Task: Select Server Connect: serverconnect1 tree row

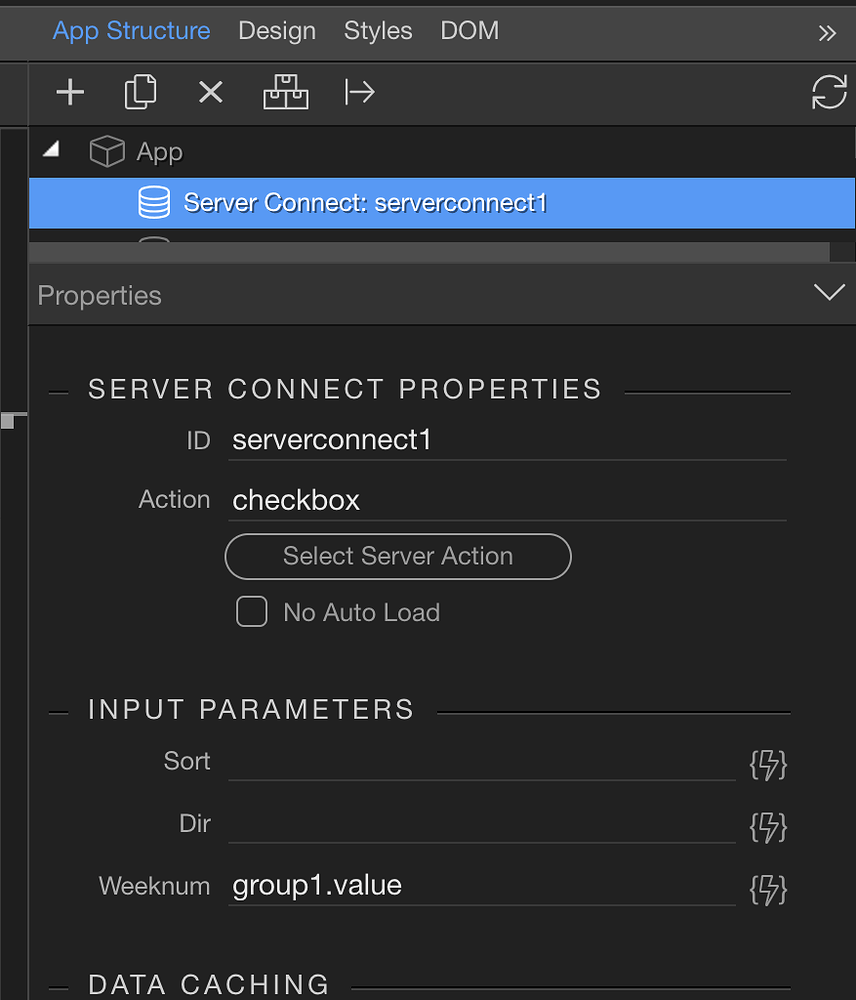Action: [x=442, y=203]
